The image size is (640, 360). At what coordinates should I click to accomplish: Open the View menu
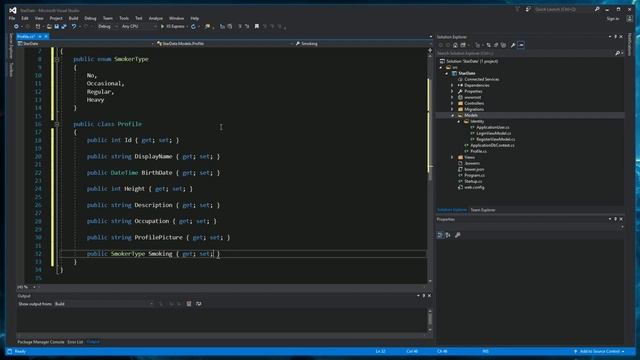pos(39,18)
